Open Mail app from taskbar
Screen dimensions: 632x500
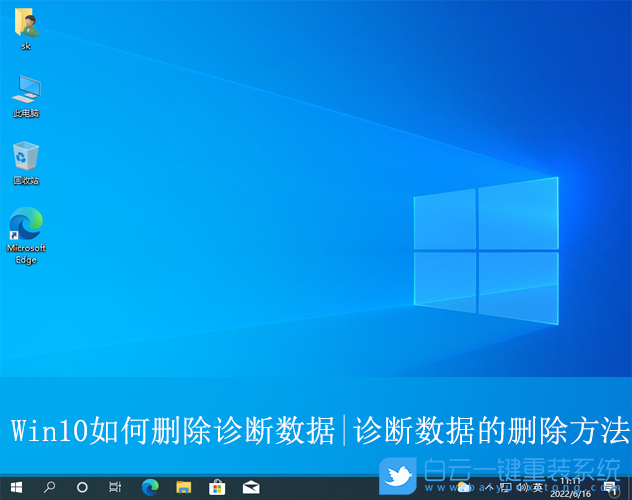pos(251,488)
